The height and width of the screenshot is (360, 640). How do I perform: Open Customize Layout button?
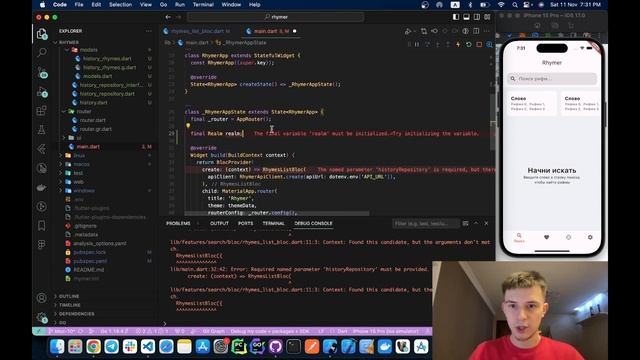(487, 17)
